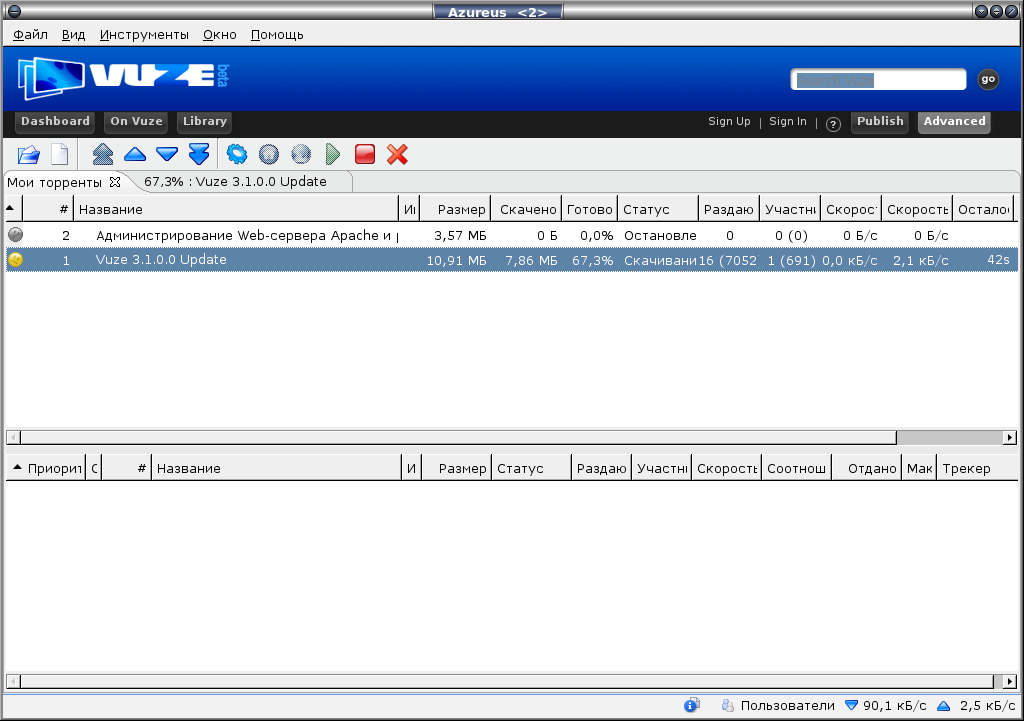Click the Sign In link
Viewport: 1024px width, 721px height.
tap(787, 122)
